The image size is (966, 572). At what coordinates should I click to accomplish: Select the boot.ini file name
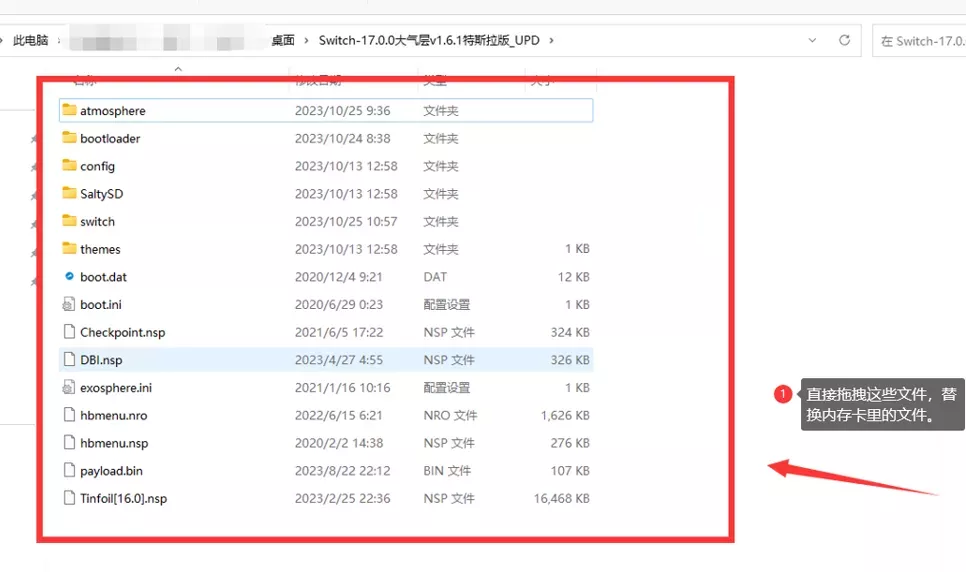(101, 305)
